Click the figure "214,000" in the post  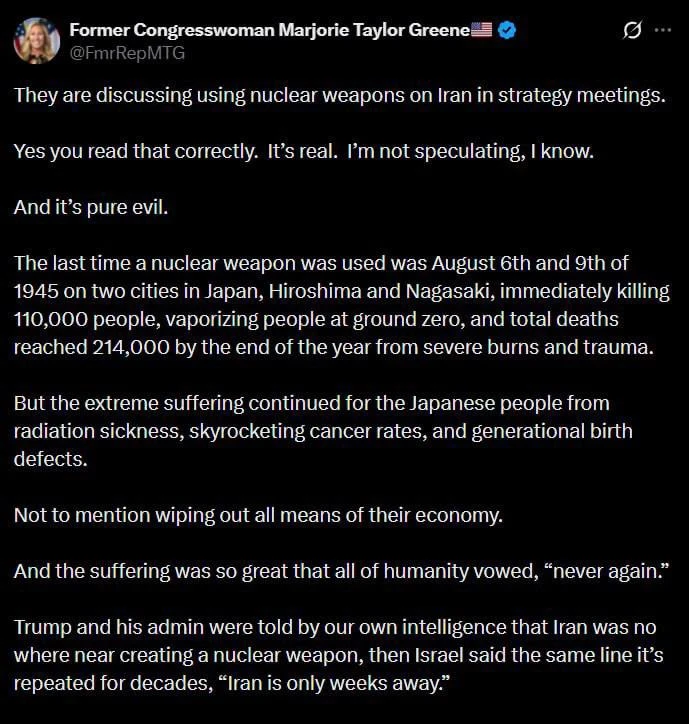(131, 348)
